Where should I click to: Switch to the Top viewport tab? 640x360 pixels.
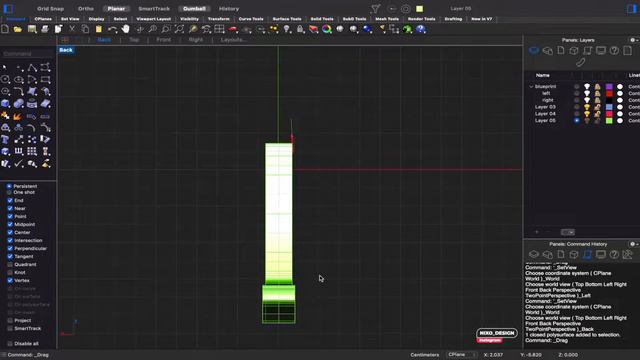tap(134, 40)
